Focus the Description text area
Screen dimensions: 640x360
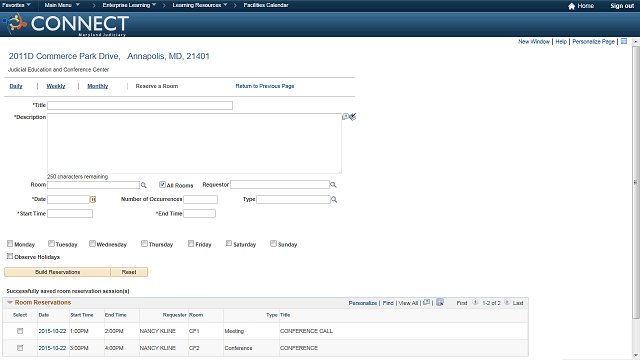(194, 143)
